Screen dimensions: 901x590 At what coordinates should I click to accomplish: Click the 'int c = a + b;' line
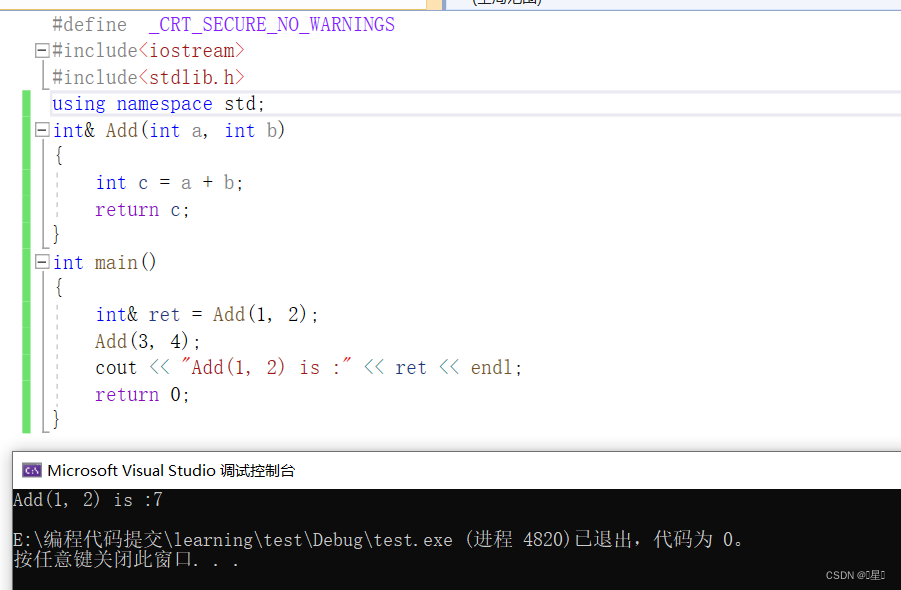170,183
